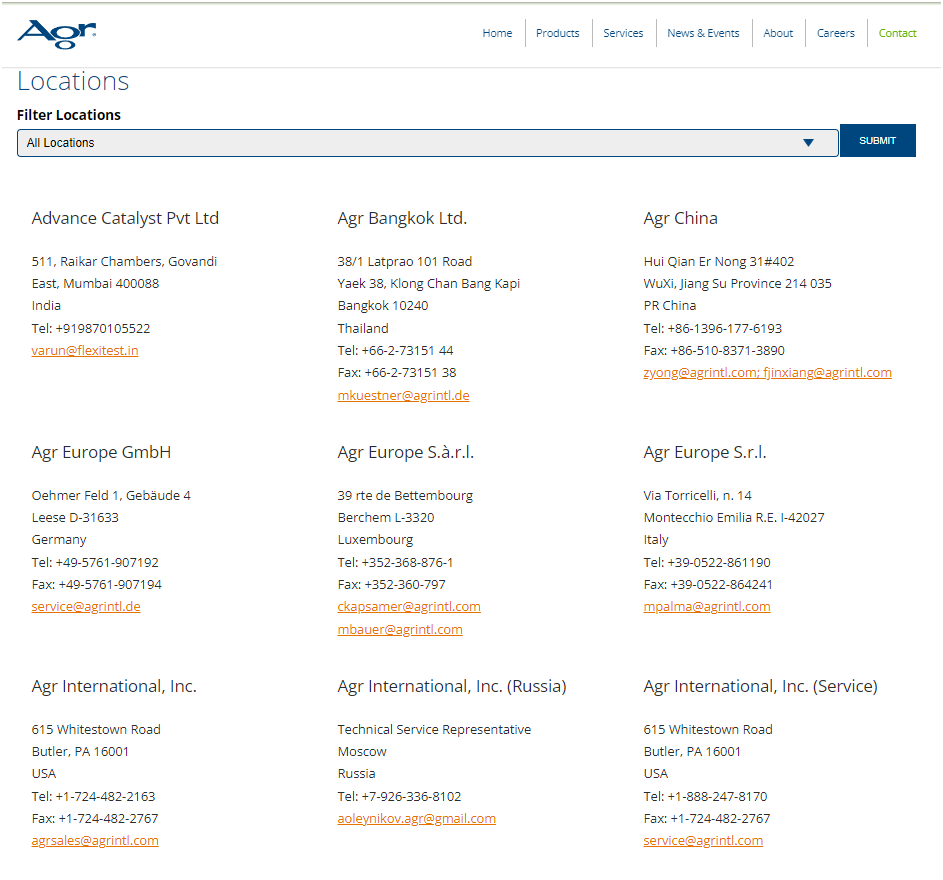
Task: Select the address line 39 rte de Bettembourg
Action: [x=405, y=496]
